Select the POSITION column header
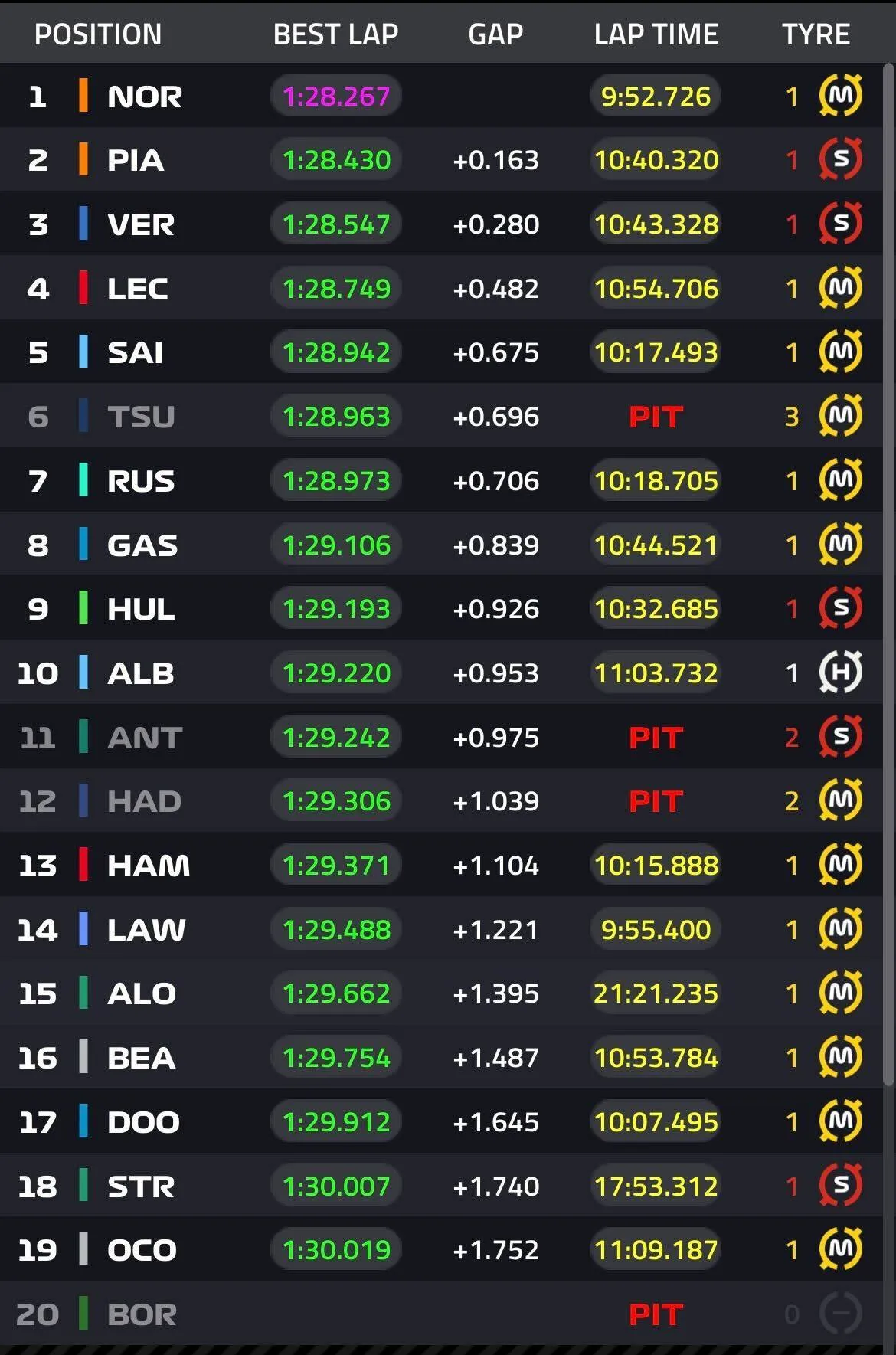The height and width of the screenshot is (1355, 896). (98, 34)
